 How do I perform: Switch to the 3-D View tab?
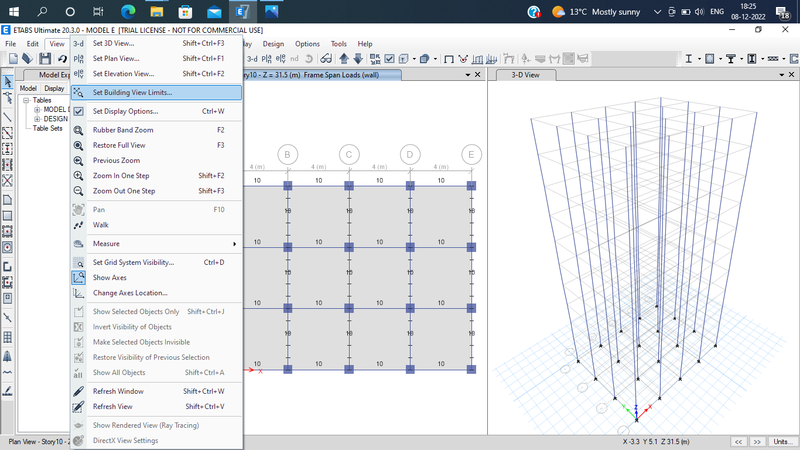coord(525,75)
